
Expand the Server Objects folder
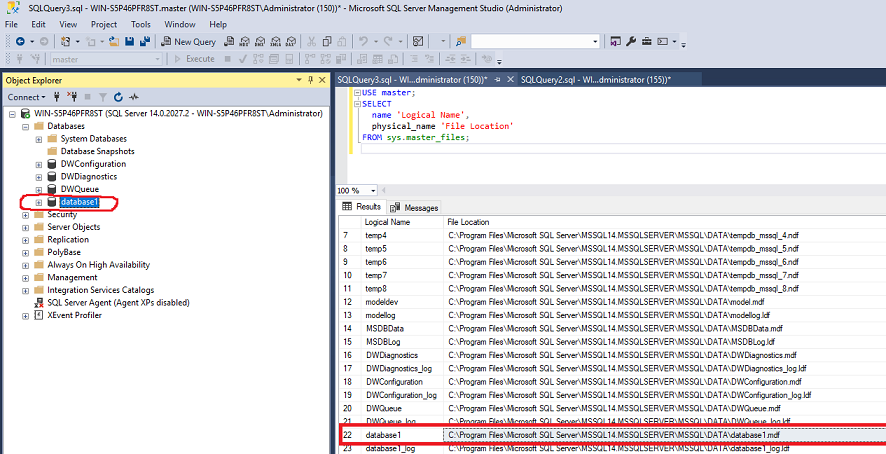point(25,227)
